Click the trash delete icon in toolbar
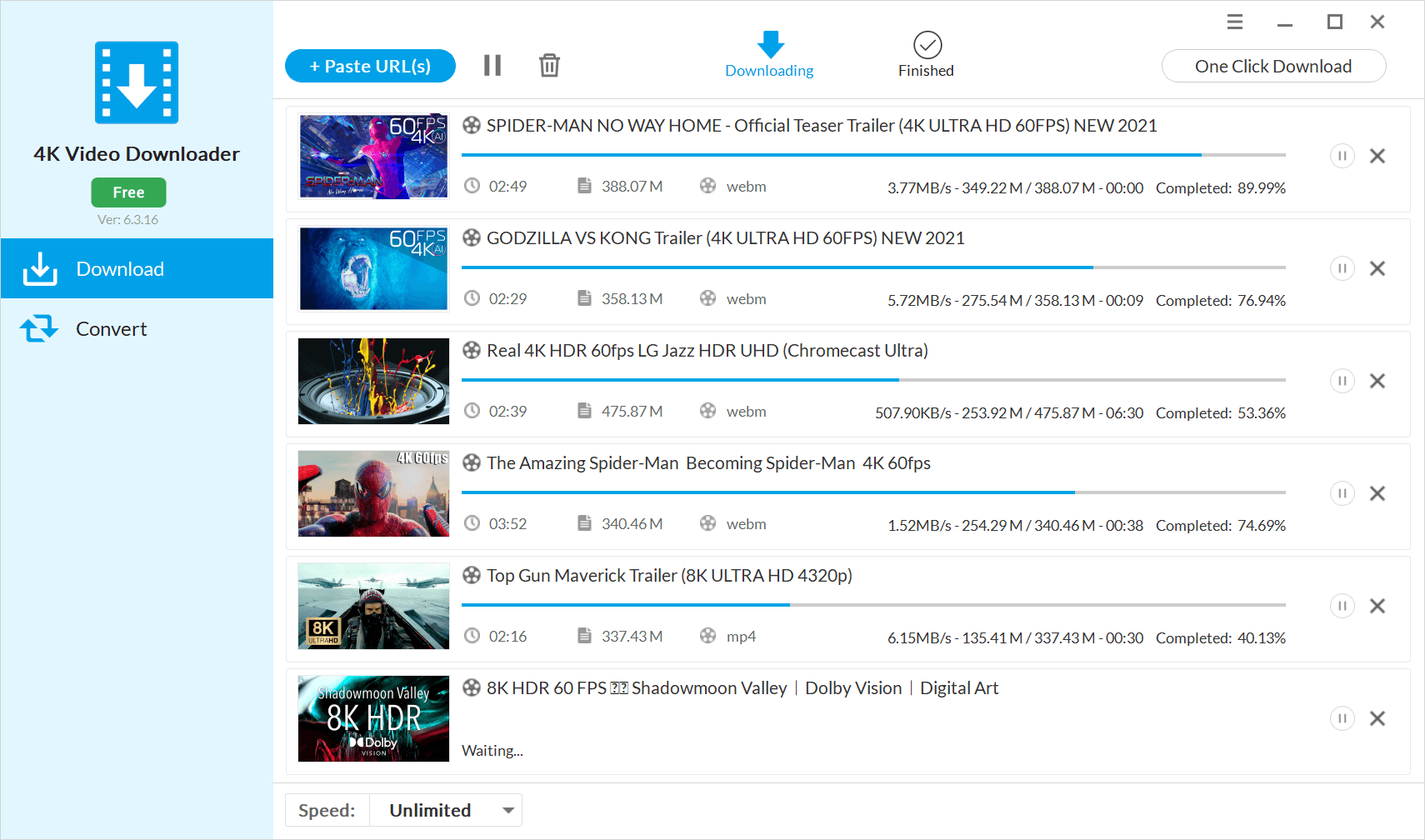Viewport: 1425px width, 840px height. (x=549, y=66)
